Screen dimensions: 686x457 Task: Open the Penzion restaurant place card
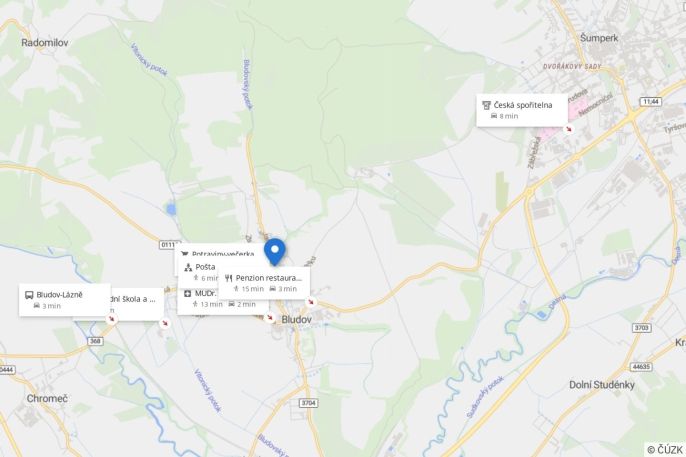(264, 283)
